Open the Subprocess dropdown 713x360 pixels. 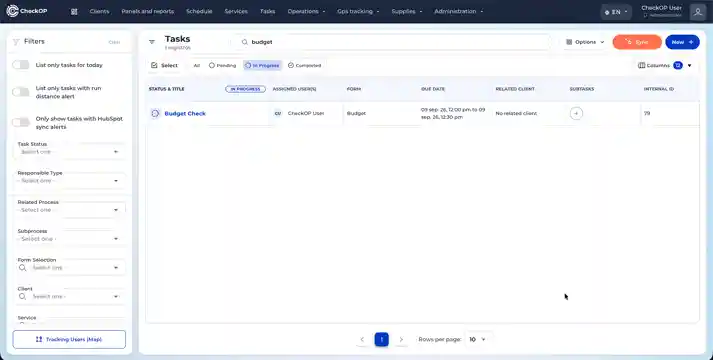(70, 239)
